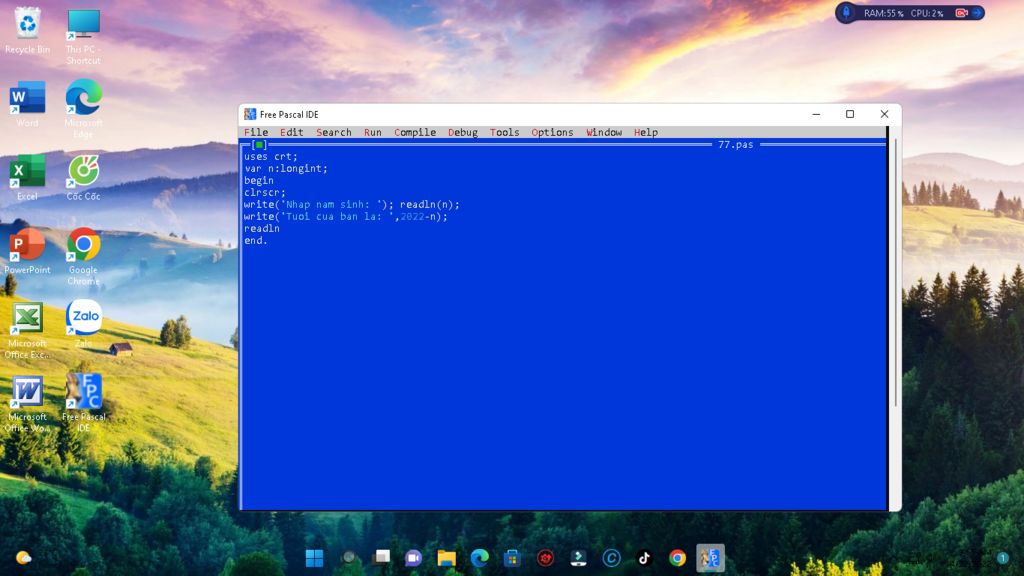
Task: Click the line 'uses crt;'
Action: tap(270, 157)
